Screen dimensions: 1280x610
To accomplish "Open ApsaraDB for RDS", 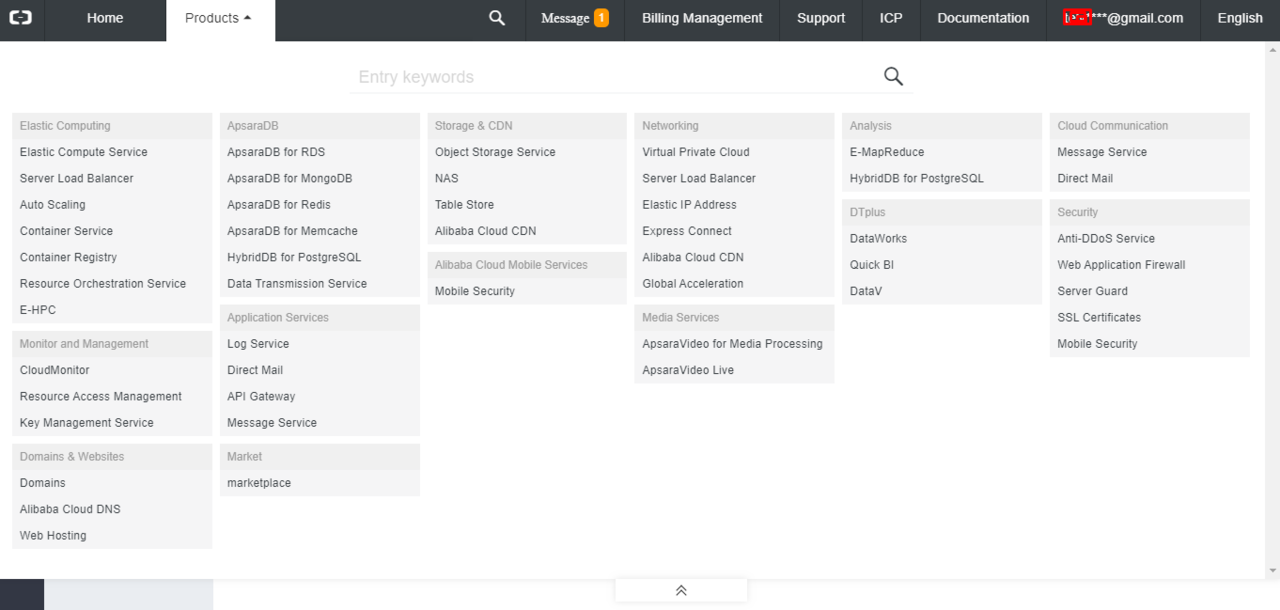I will (x=276, y=152).
